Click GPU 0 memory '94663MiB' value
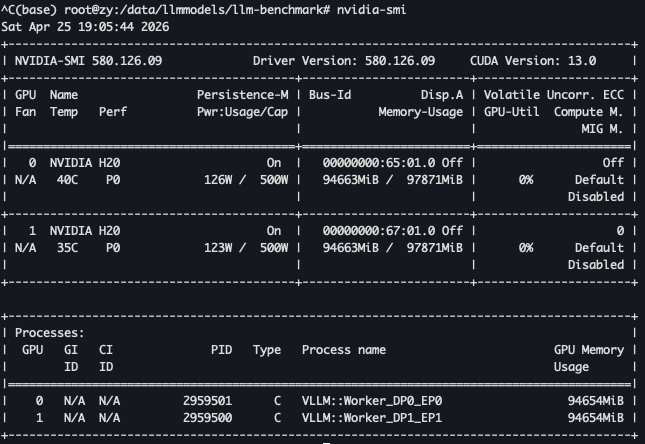Image resolution: width=645 pixels, height=444 pixels. point(350,180)
